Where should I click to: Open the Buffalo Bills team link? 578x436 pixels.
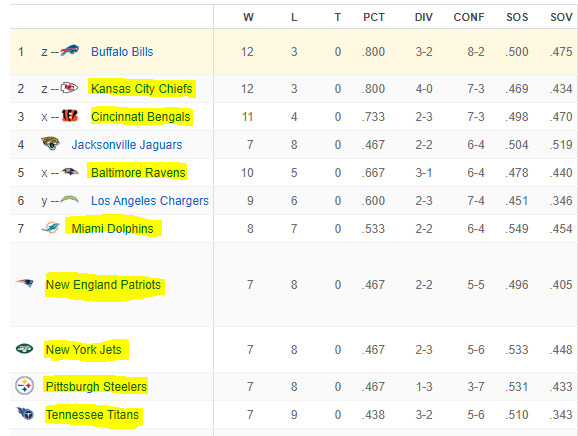[x=122, y=52]
